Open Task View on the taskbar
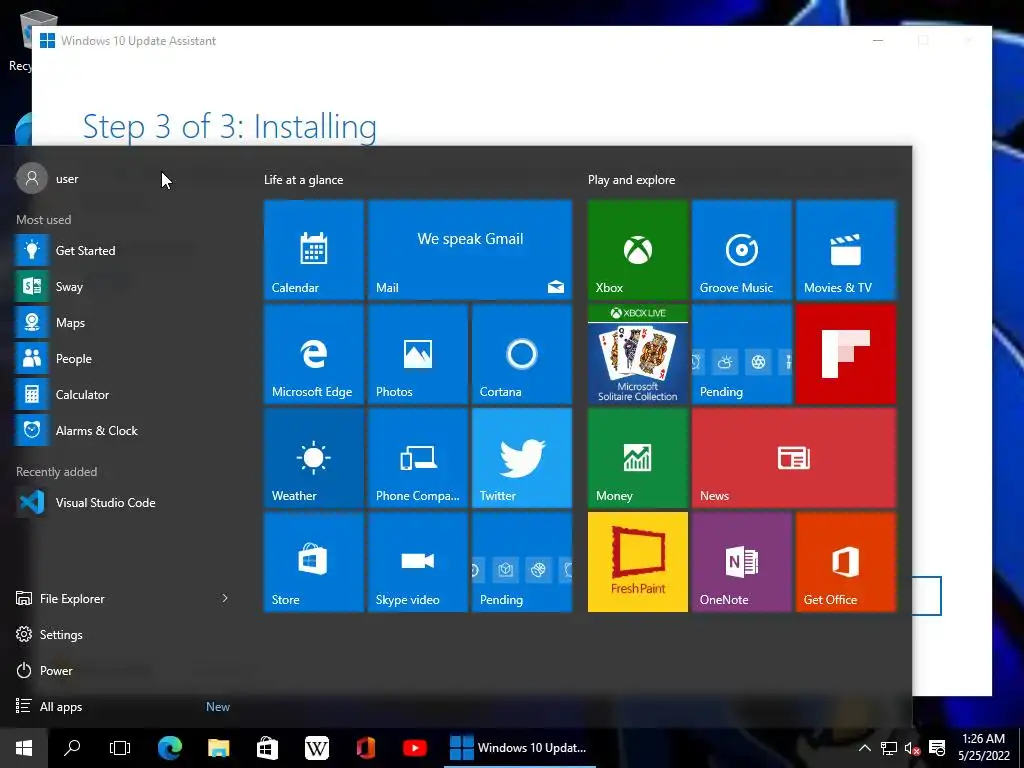The width and height of the screenshot is (1024, 768). click(x=120, y=748)
